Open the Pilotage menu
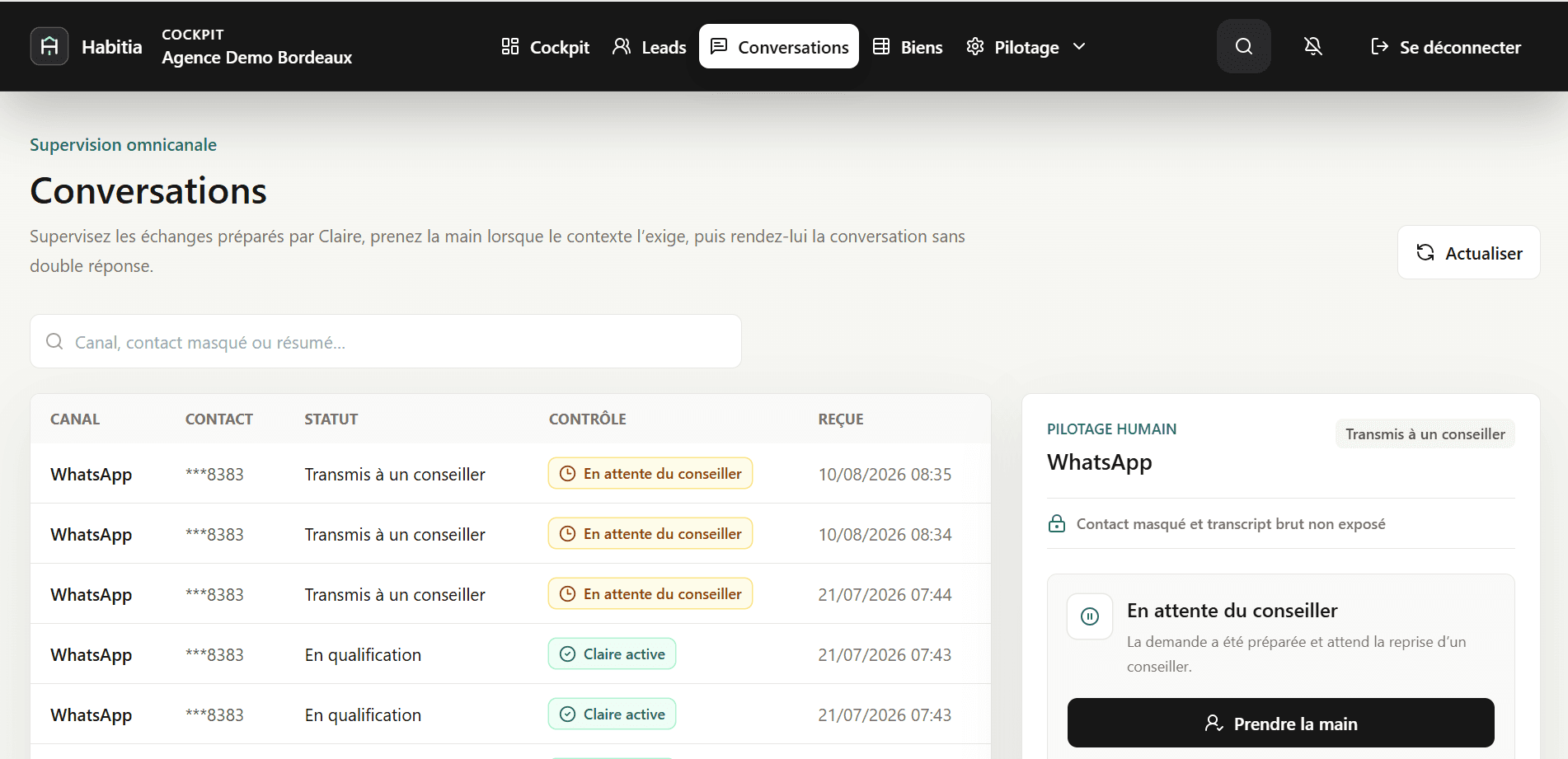 1026,46
